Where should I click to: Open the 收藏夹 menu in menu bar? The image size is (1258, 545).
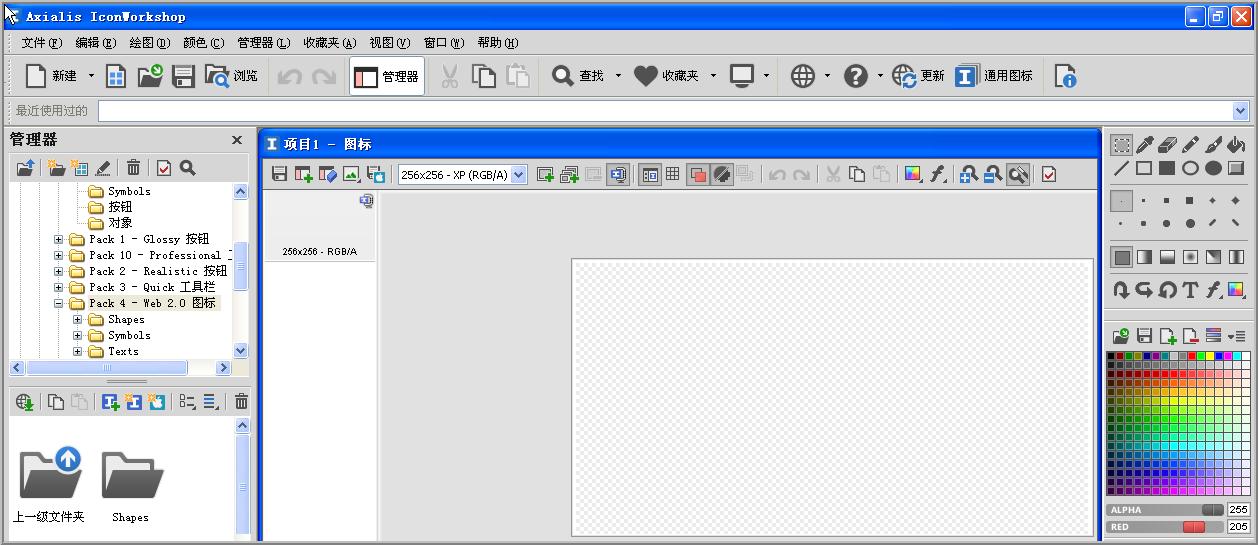[x=329, y=43]
